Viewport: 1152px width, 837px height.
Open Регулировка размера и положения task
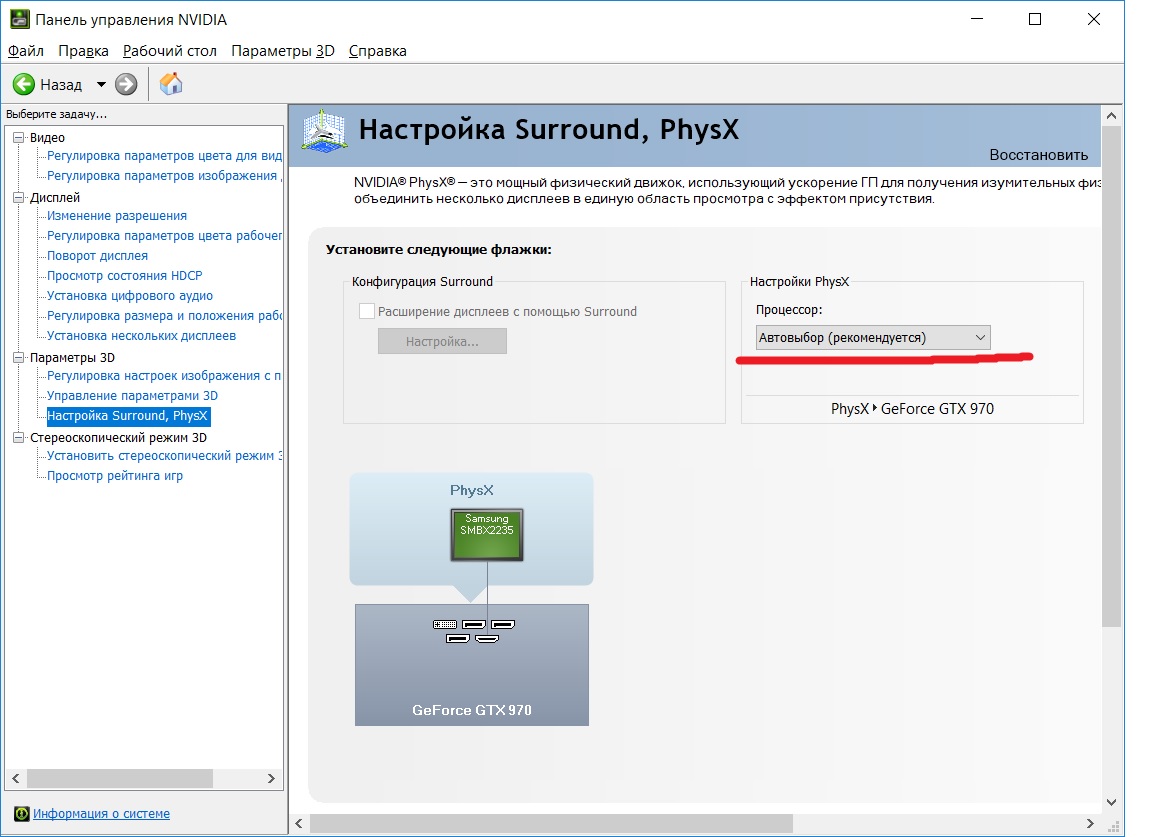click(x=165, y=315)
